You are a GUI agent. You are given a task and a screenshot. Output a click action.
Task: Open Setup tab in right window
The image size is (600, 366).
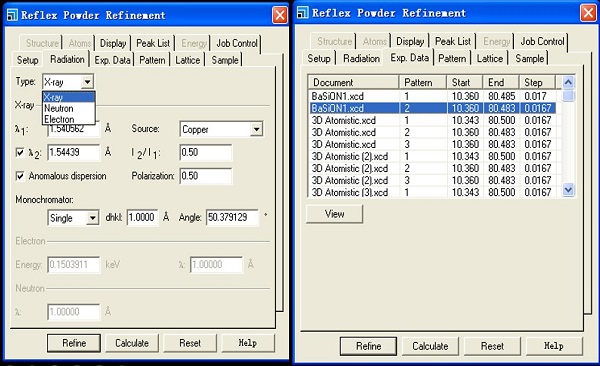[319, 59]
